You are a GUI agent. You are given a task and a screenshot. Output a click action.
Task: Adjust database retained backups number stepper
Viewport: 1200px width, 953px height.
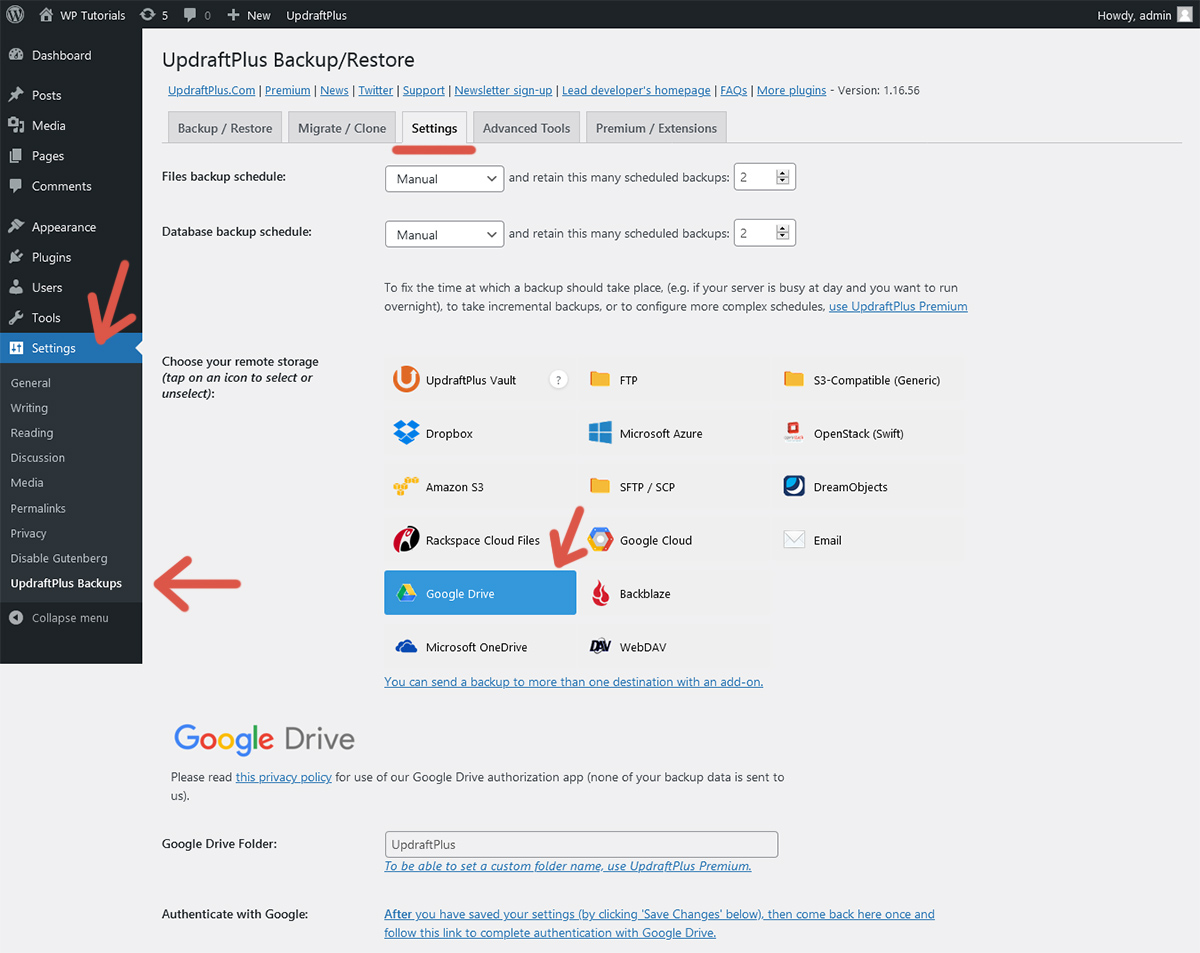pyautogui.click(x=783, y=233)
